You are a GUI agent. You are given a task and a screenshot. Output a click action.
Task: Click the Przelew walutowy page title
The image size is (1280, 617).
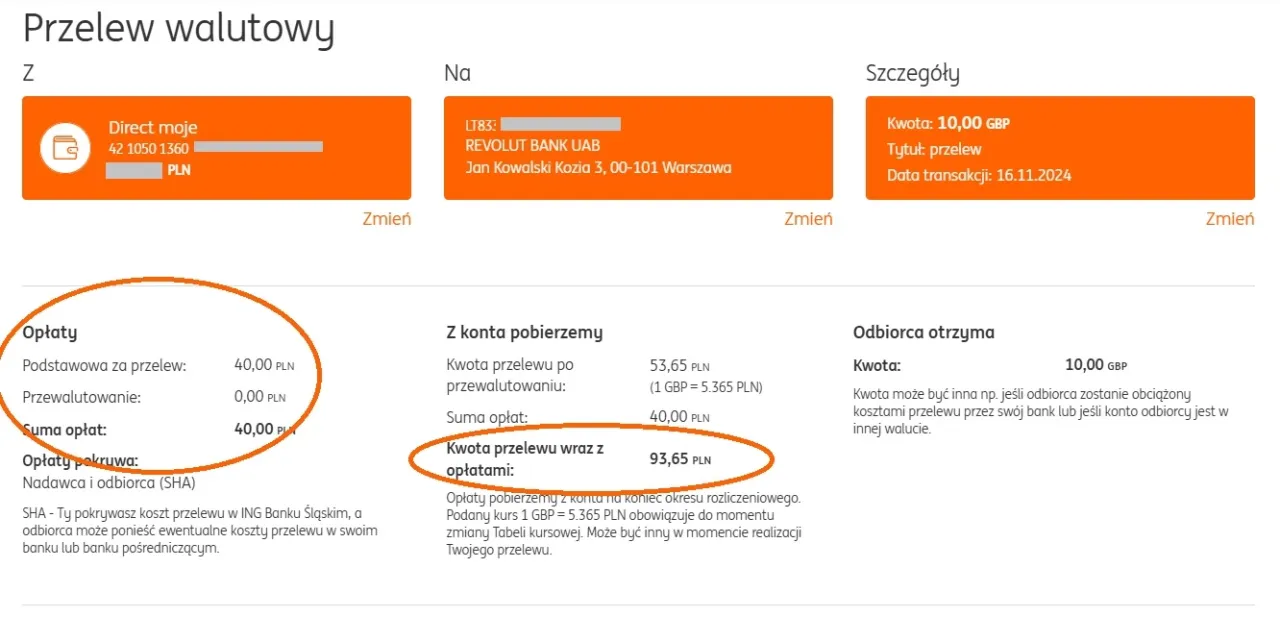pos(178,29)
